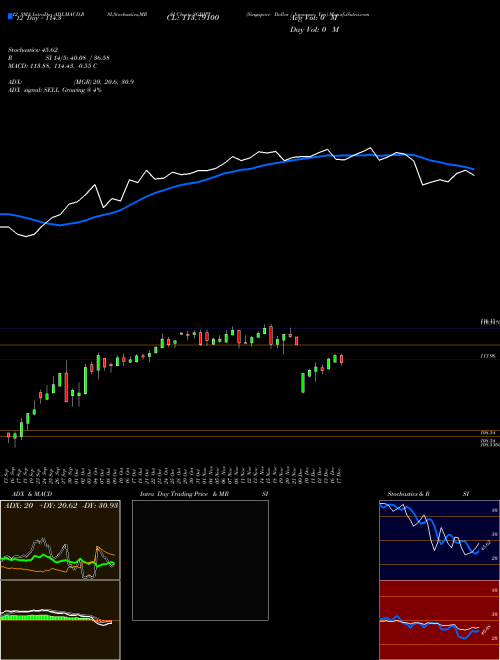Select the '12 Day = 114.3' label
The width and height of the screenshot is (500, 660).
click(x=37, y=18)
